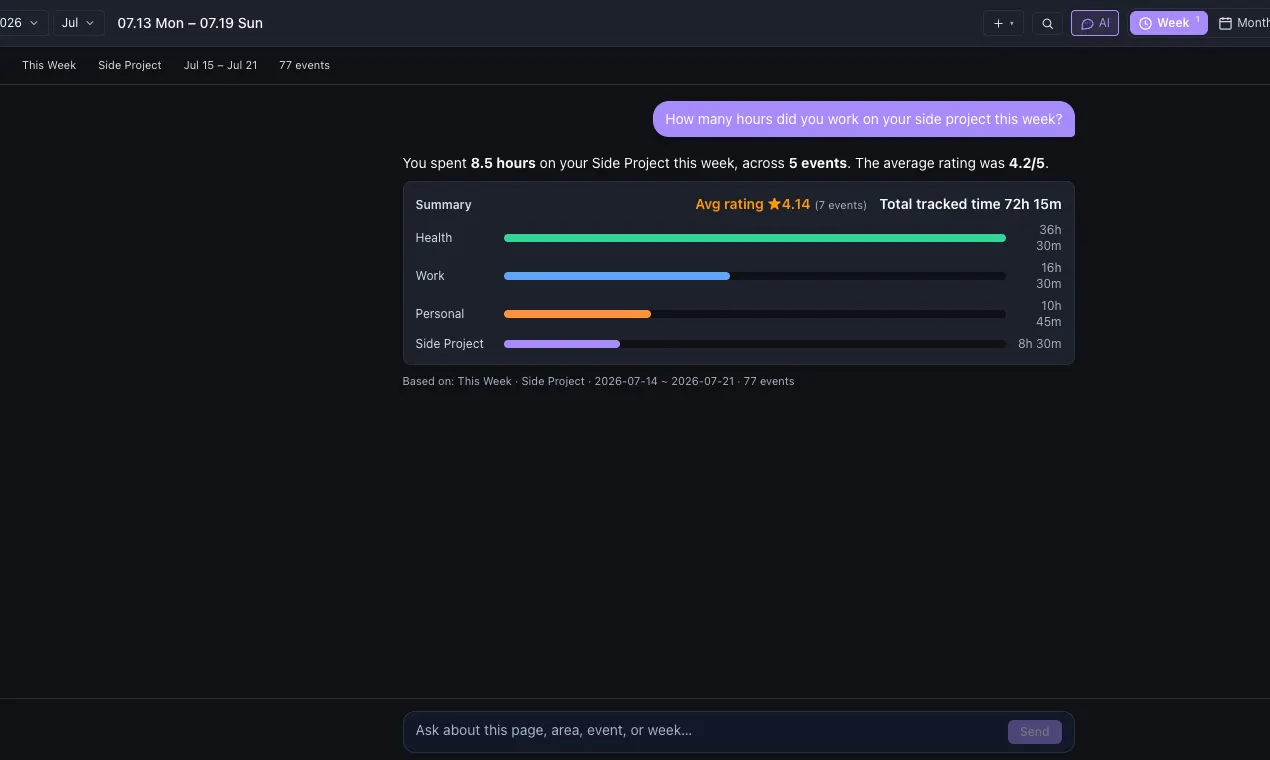Click the Jul 15 – Jul 21 chip
Image resolution: width=1270 pixels, height=760 pixels.
pos(220,65)
